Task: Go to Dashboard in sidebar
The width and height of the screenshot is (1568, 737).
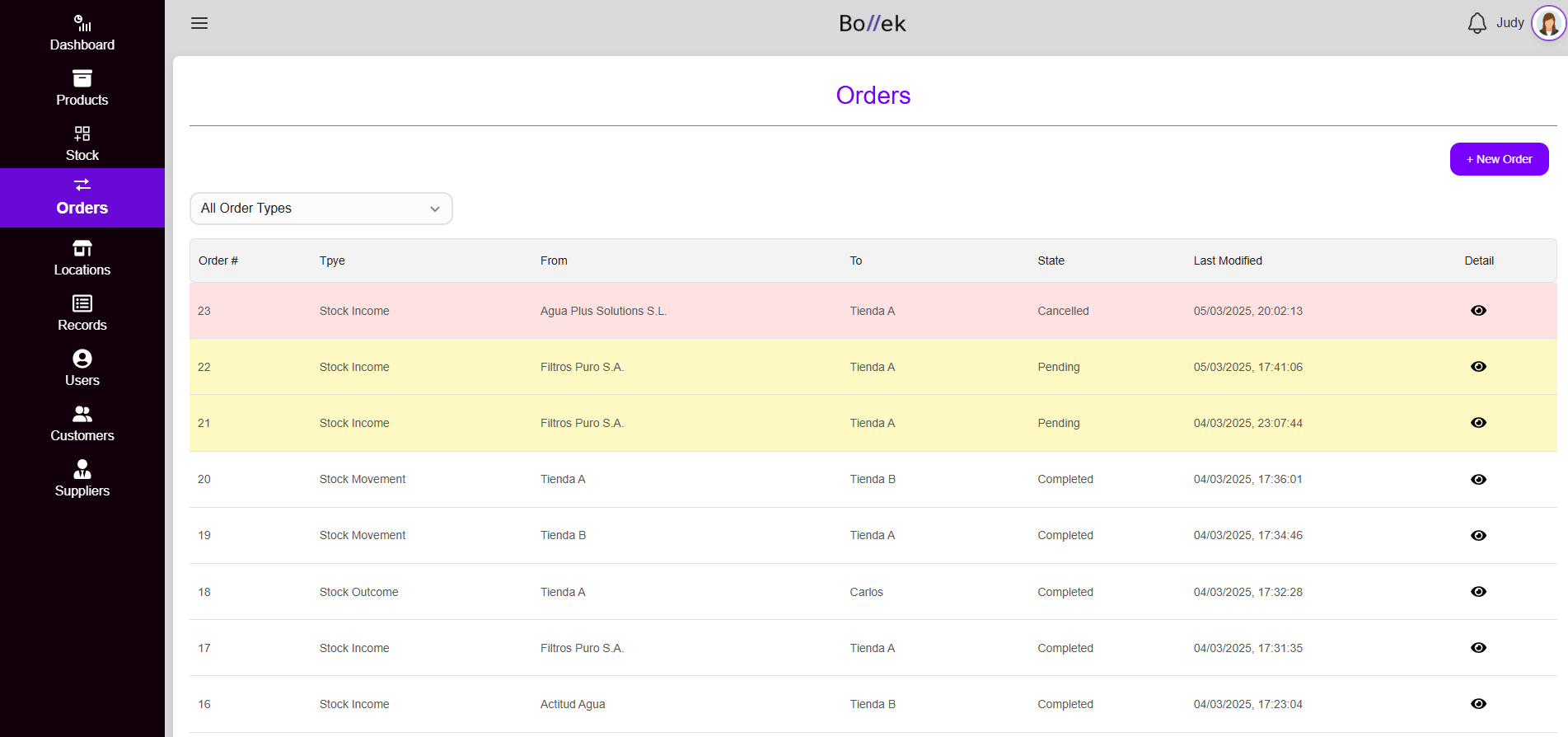Action: pyautogui.click(x=82, y=33)
